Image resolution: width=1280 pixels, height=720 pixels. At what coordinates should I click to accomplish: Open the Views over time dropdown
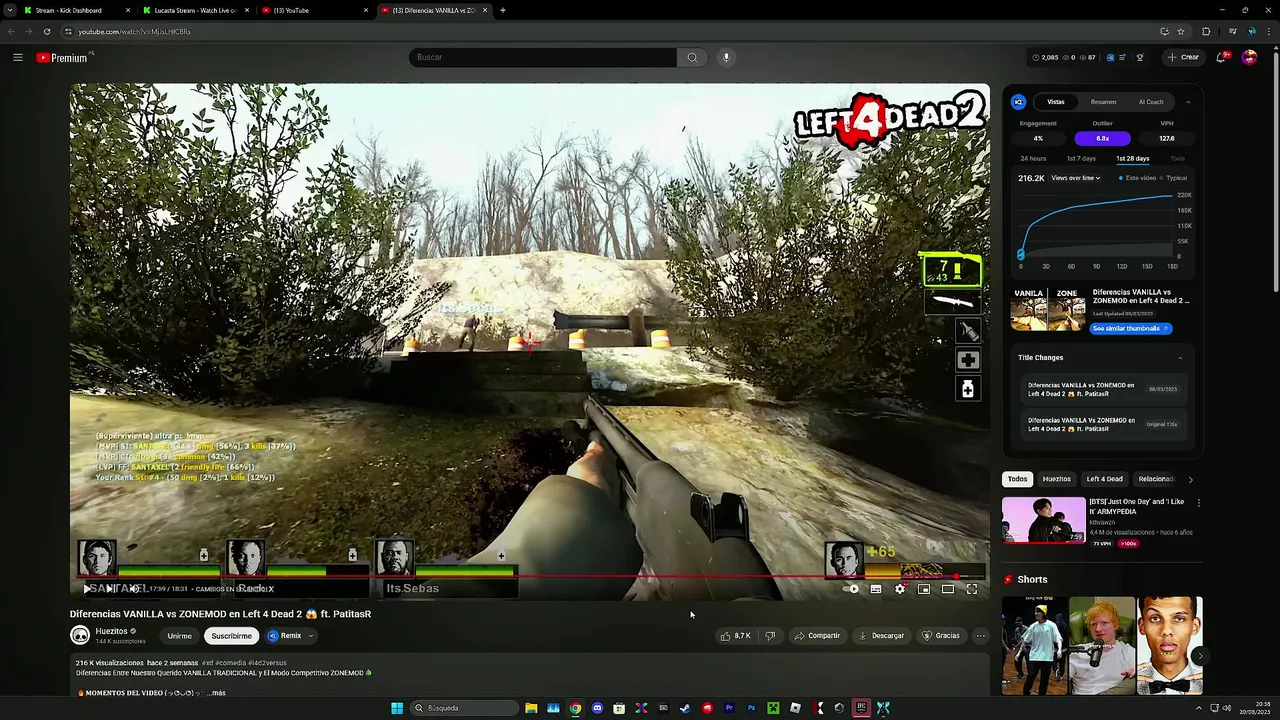tap(1076, 178)
